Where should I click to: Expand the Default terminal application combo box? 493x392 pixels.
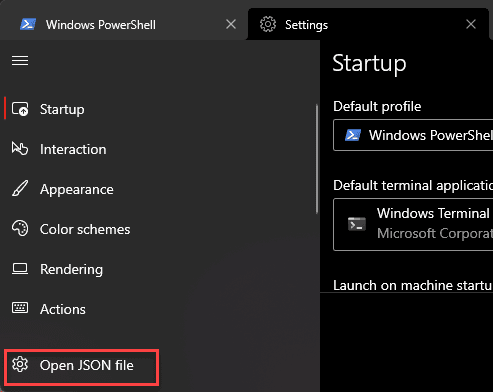click(413, 224)
